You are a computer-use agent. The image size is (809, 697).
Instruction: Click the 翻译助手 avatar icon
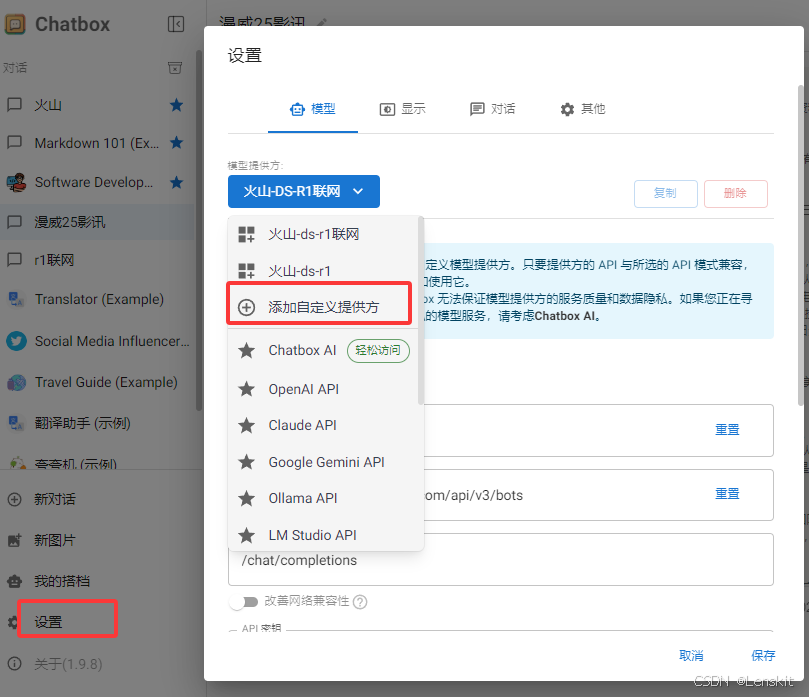(x=16, y=423)
